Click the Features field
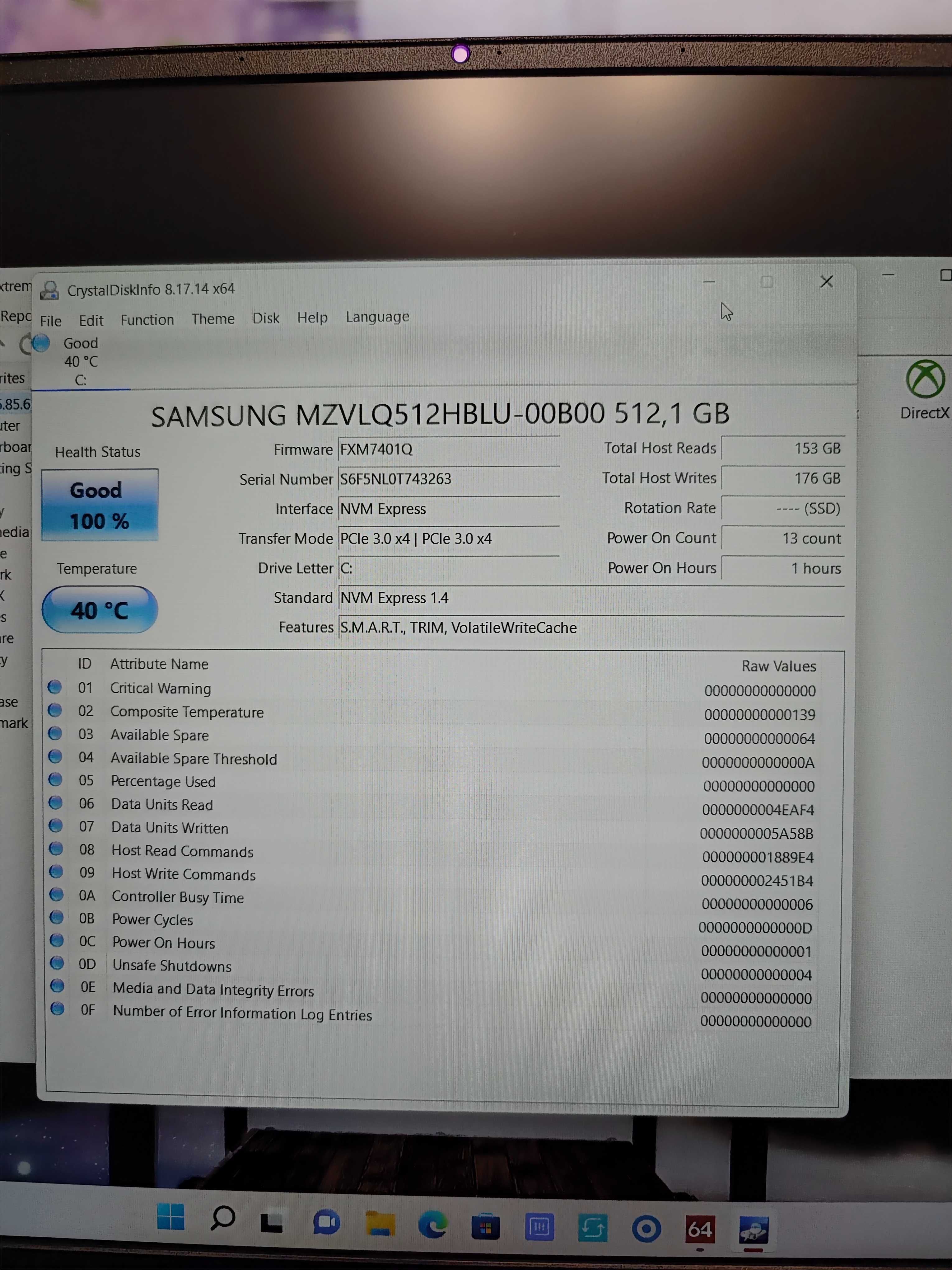This screenshot has height=1270, width=952. [591, 628]
